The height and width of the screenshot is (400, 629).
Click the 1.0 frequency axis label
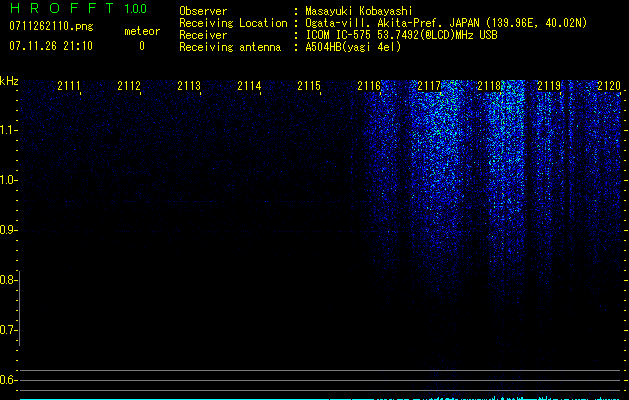[x=8, y=180]
